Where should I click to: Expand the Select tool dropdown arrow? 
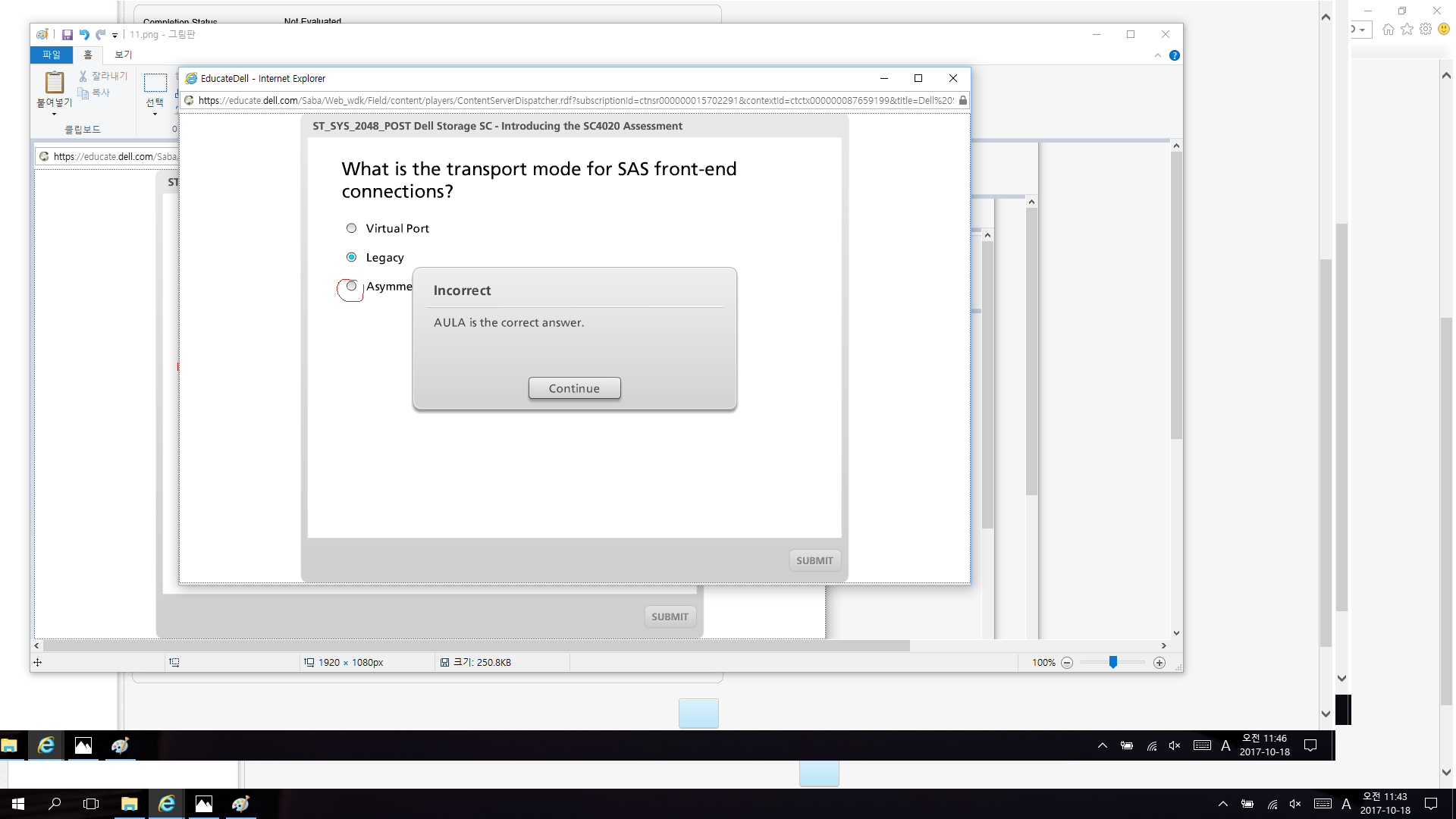[155, 115]
